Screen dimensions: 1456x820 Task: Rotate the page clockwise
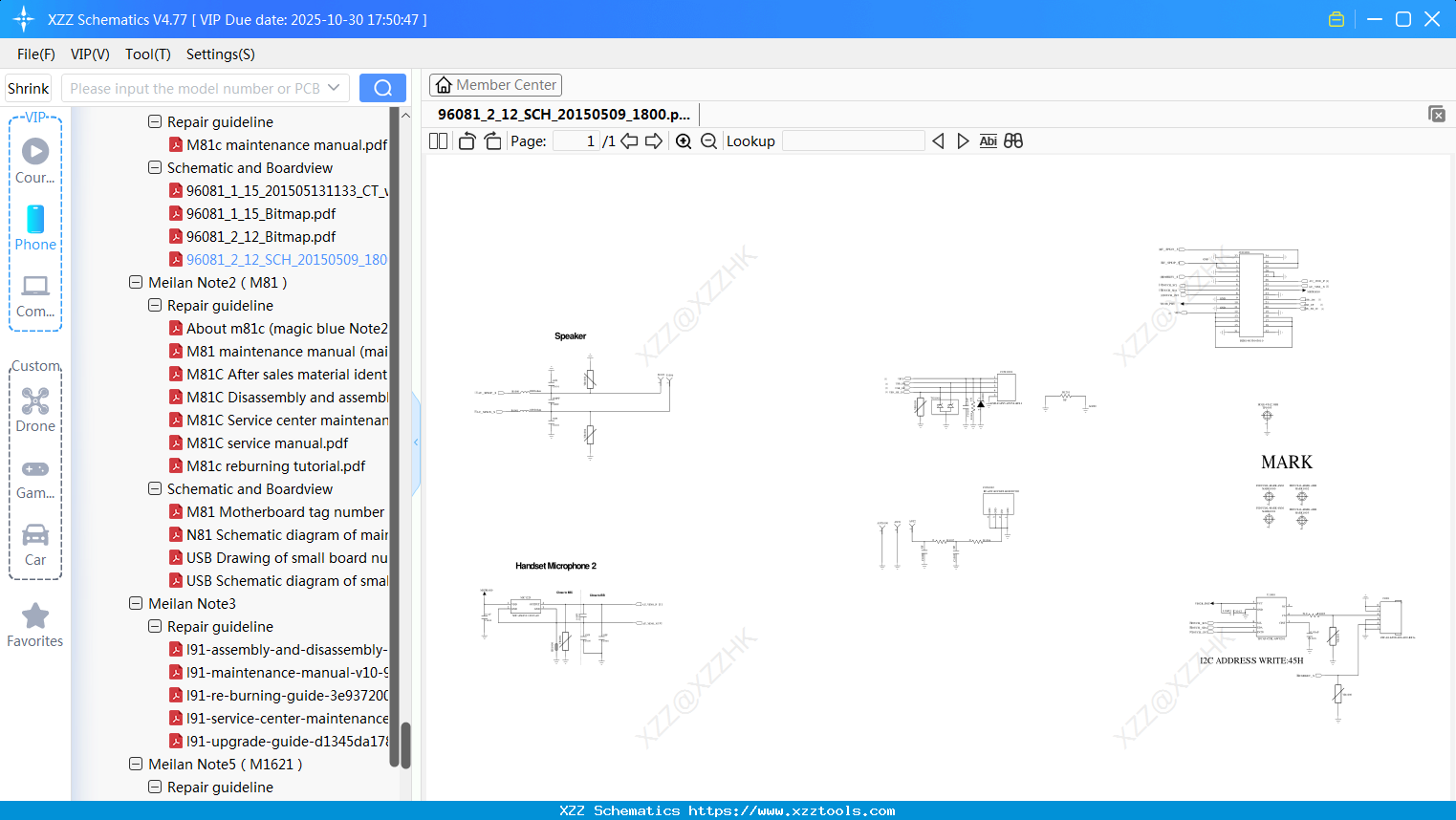point(492,141)
